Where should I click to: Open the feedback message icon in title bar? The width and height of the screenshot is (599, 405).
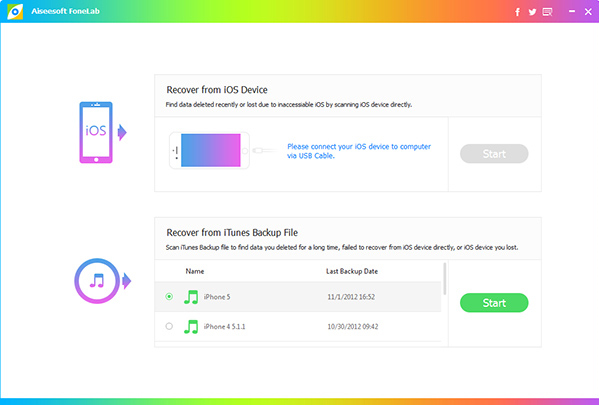pos(547,12)
